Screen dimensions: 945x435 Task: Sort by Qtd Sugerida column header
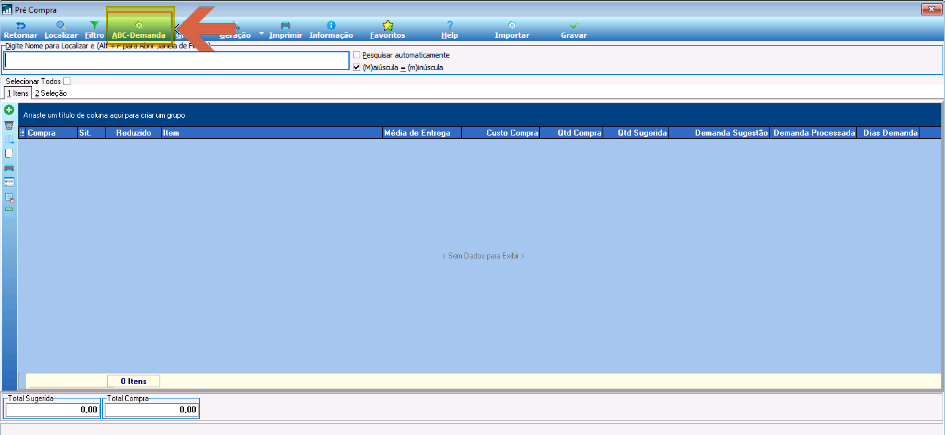click(636, 133)
